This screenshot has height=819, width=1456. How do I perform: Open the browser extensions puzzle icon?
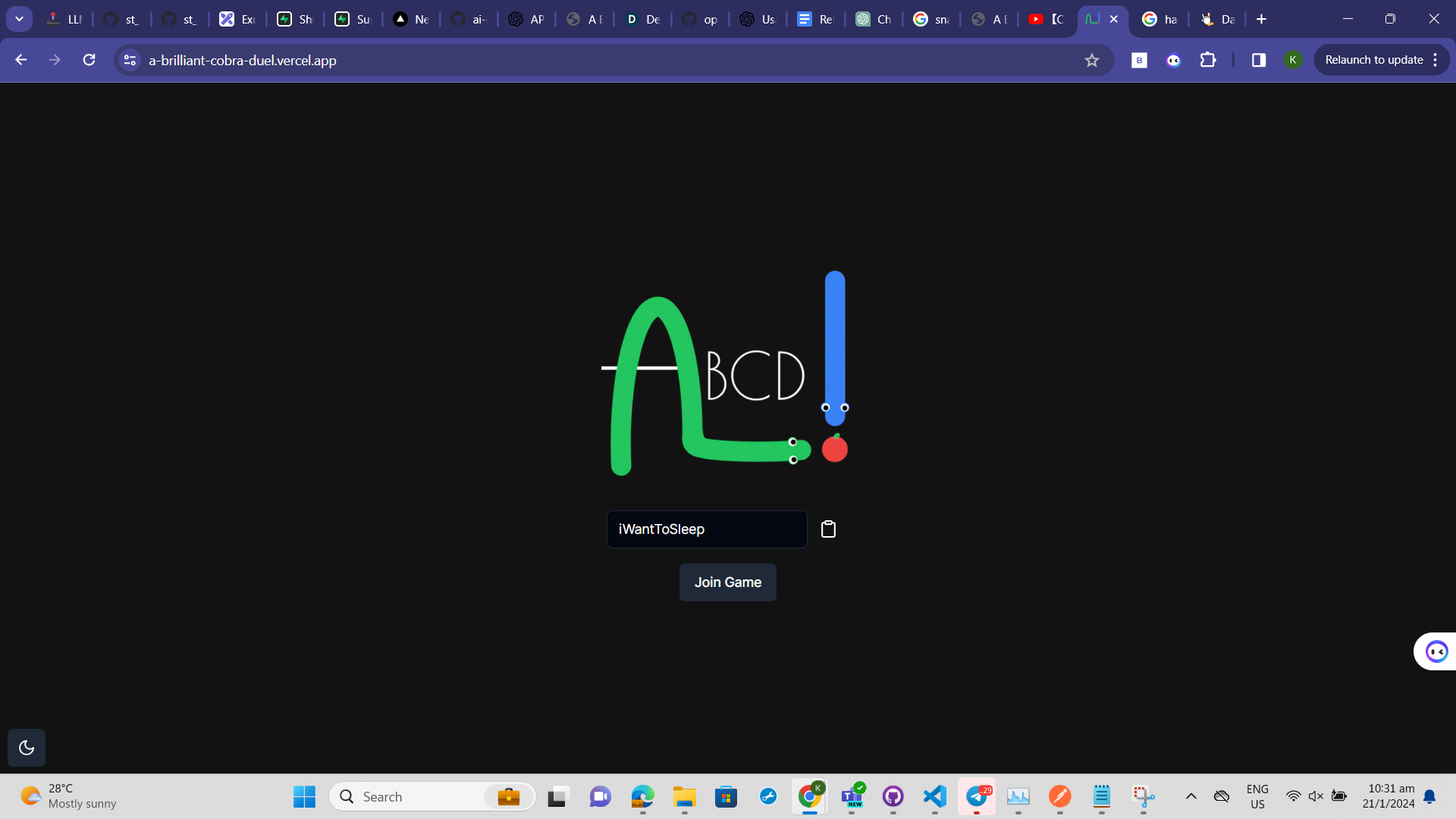pos(1208,60)
